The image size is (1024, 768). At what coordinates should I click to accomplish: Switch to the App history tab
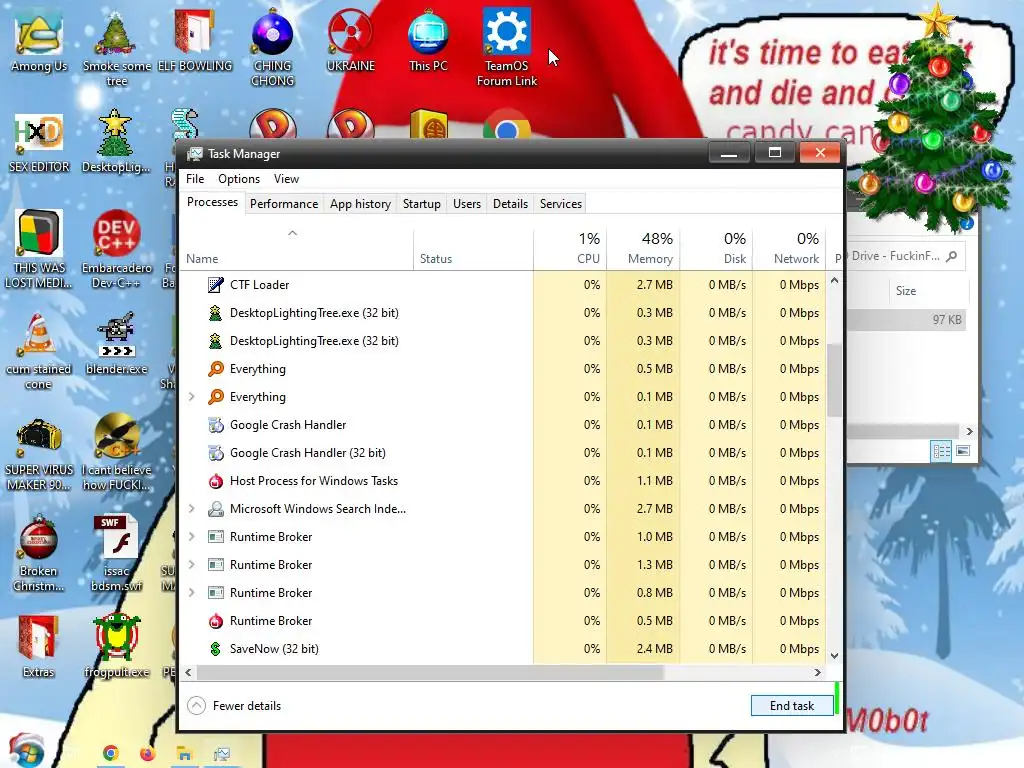360,204
